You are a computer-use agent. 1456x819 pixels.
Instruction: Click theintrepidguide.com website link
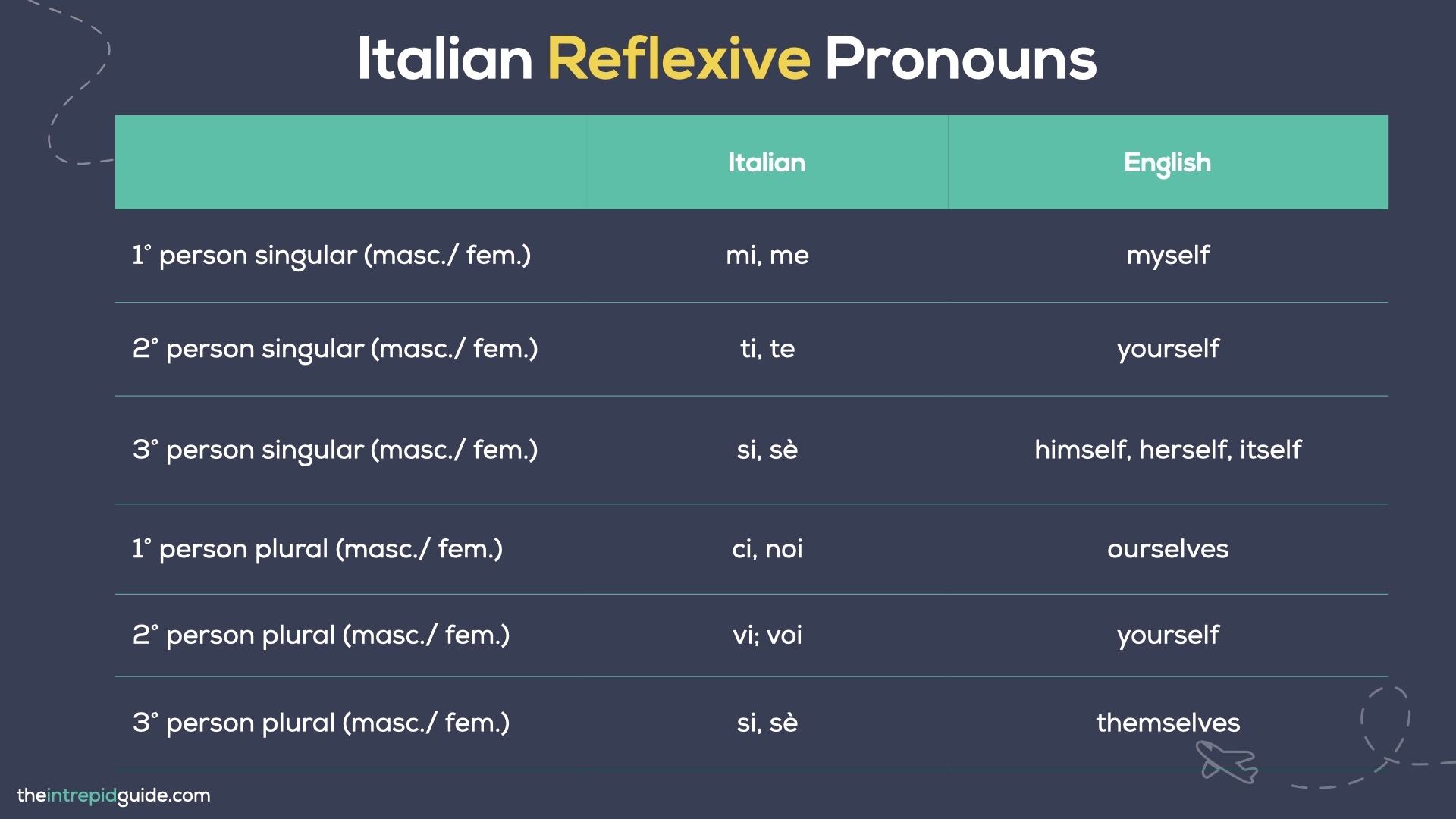point(114,795)
